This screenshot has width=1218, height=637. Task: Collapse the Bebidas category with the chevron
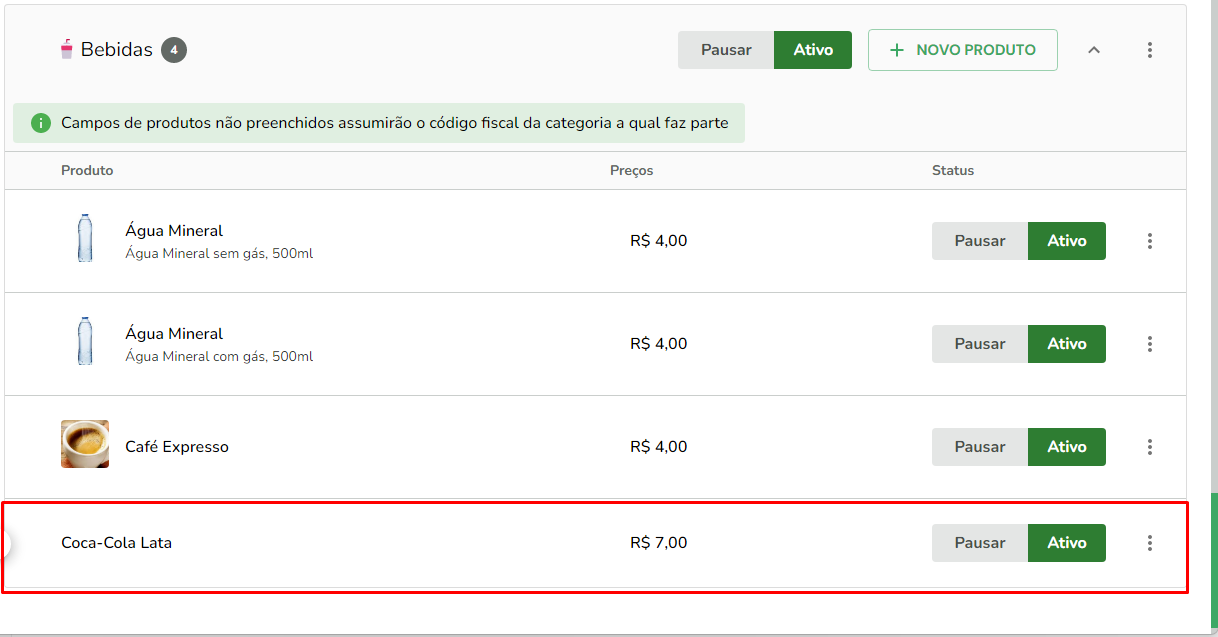coord(1094,50)
